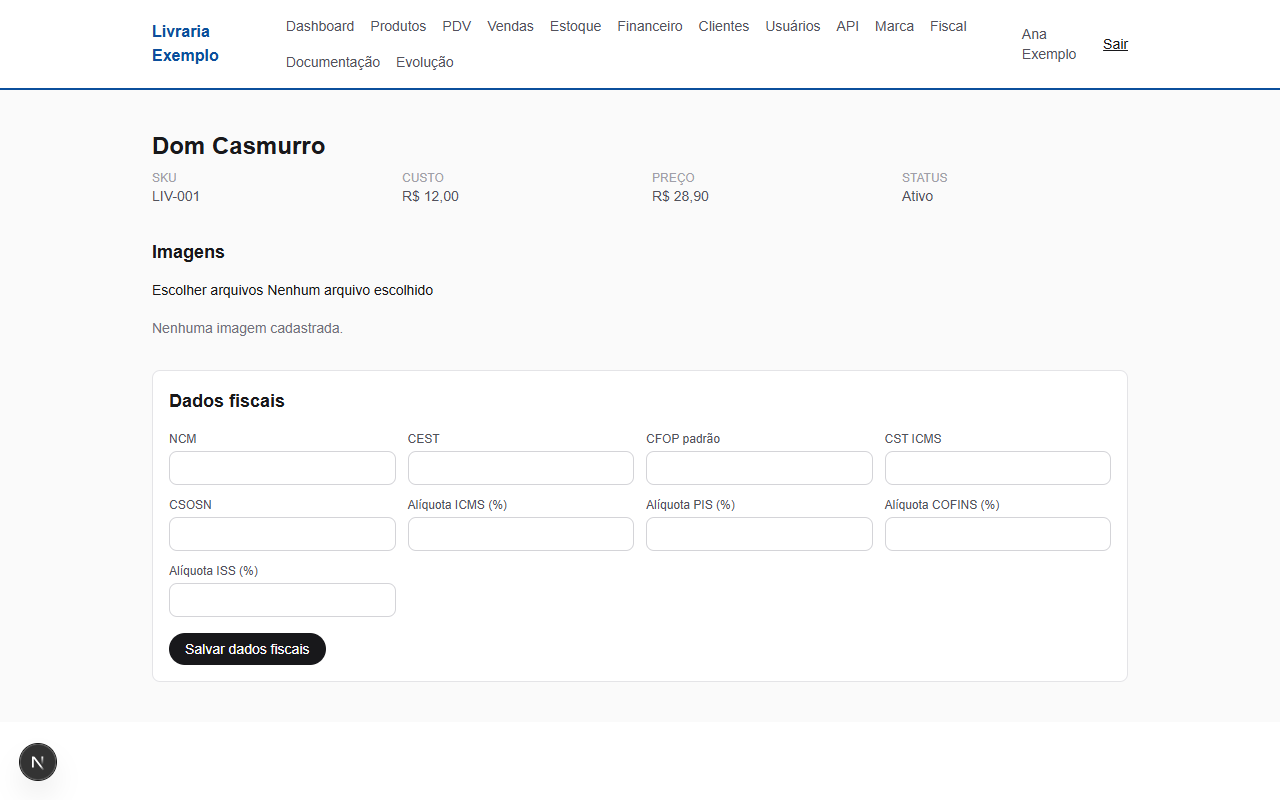Open the PDV page
1280x800 pixels.
coord(457,26)
